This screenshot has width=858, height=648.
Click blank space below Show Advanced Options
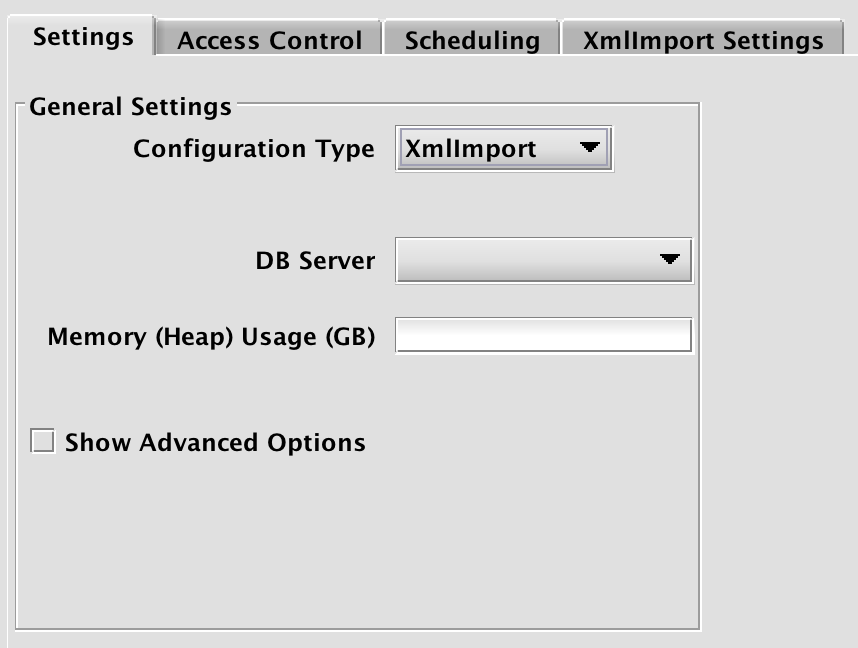300,540
